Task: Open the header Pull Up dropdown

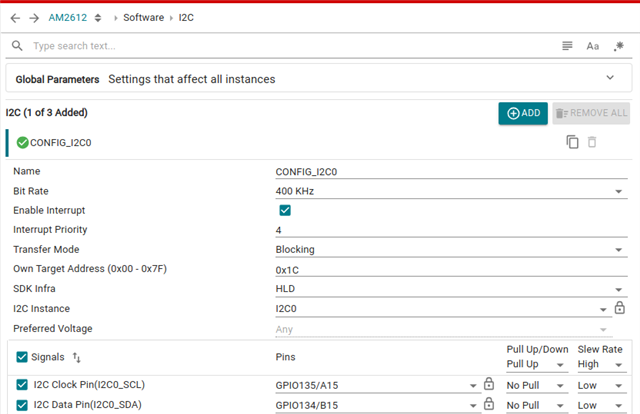Action: point(536,364)
